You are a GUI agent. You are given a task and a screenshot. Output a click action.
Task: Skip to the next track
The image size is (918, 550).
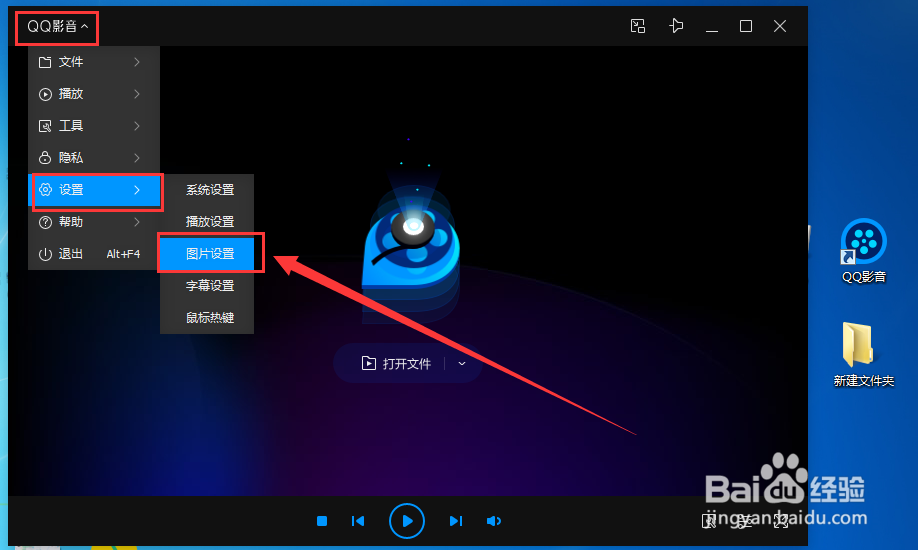456,521
